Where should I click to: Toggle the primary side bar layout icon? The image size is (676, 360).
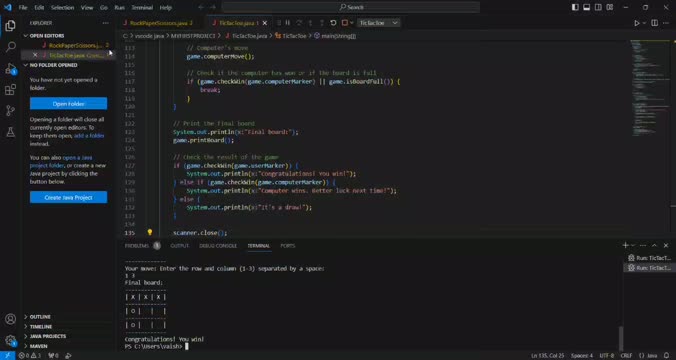coord(575,7)
